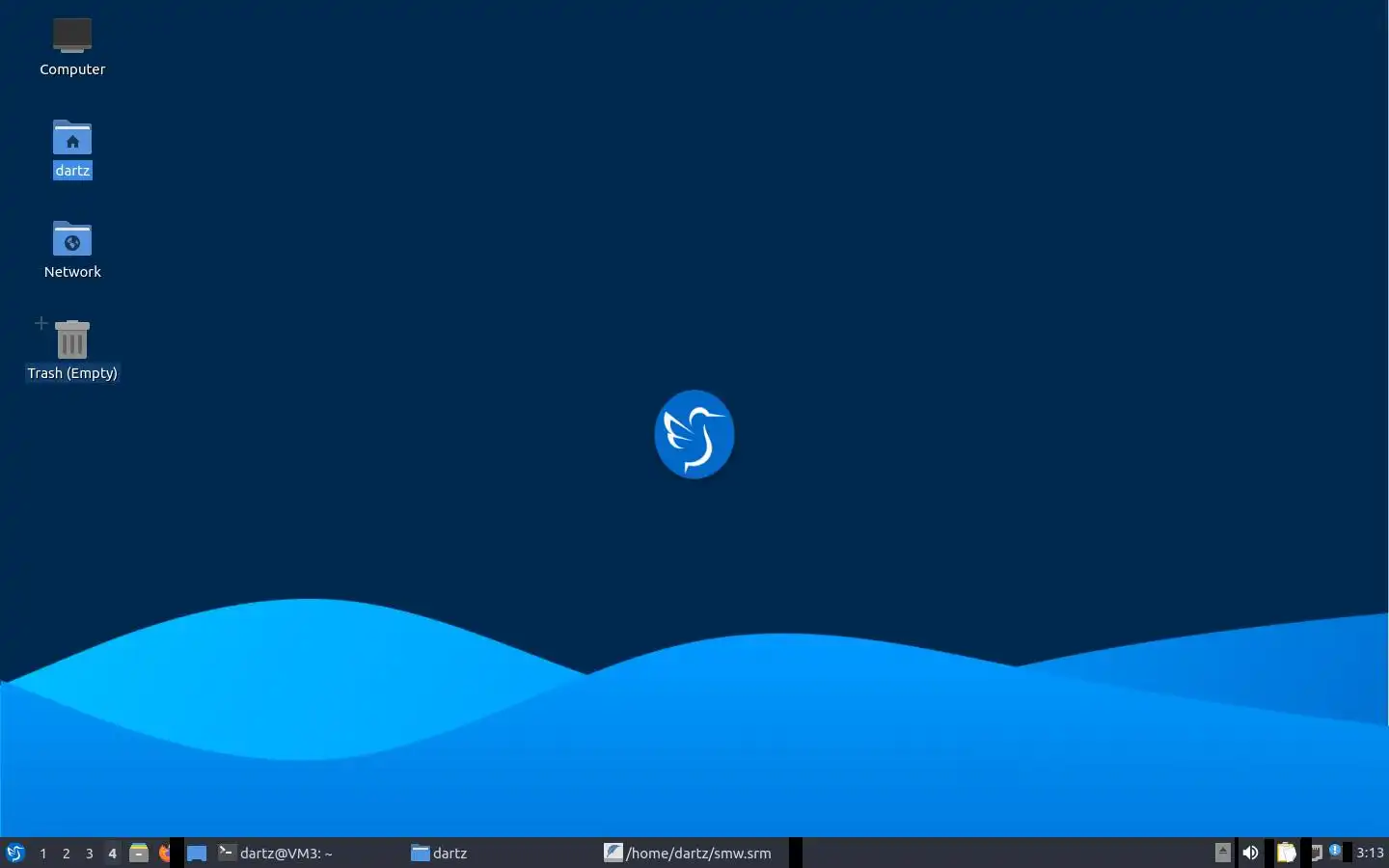Viewport: 1389px width, 868px height.
Task: Switch to workspace 1
Action: pyautogui.click(x=43, y=853)
